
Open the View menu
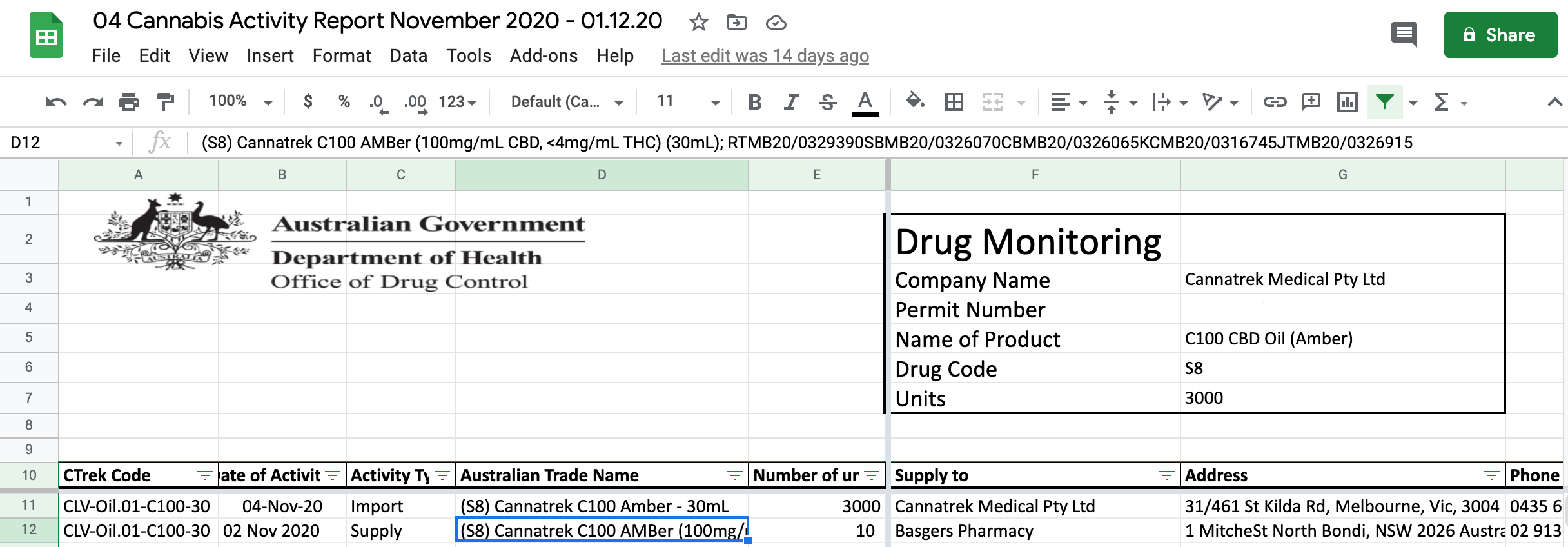(208, 56)
